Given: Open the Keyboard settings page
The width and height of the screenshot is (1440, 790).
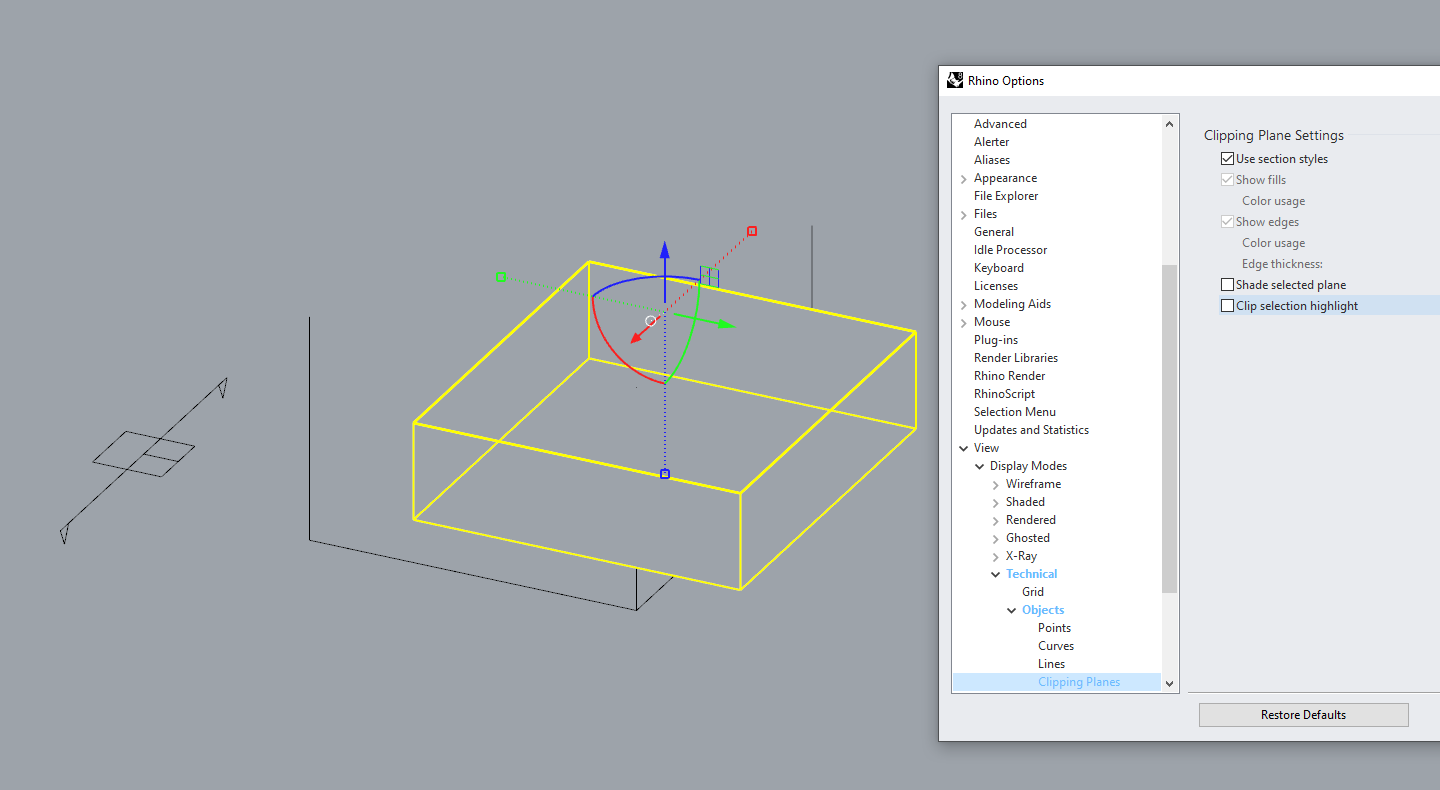Looking at the screenshot, I should 998,267.
